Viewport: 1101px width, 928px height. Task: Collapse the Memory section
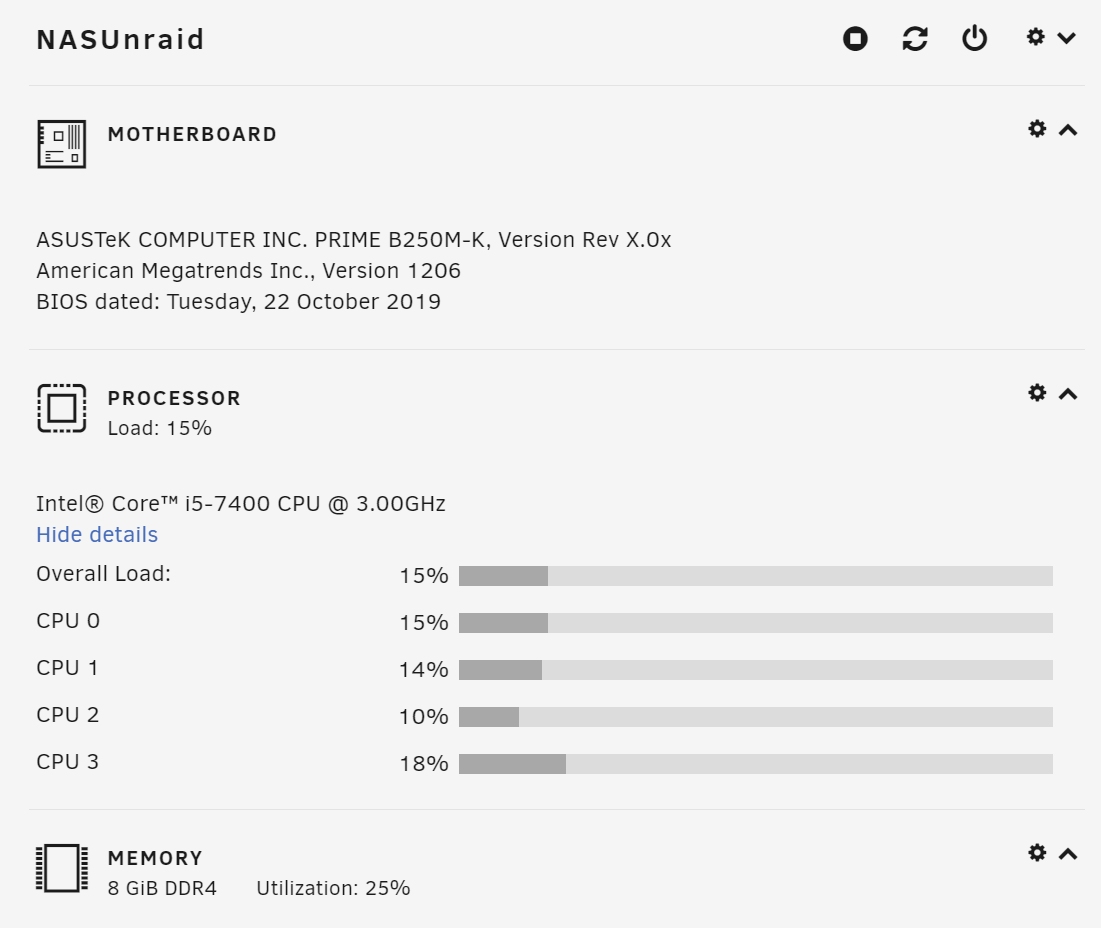coord(1068,854)
